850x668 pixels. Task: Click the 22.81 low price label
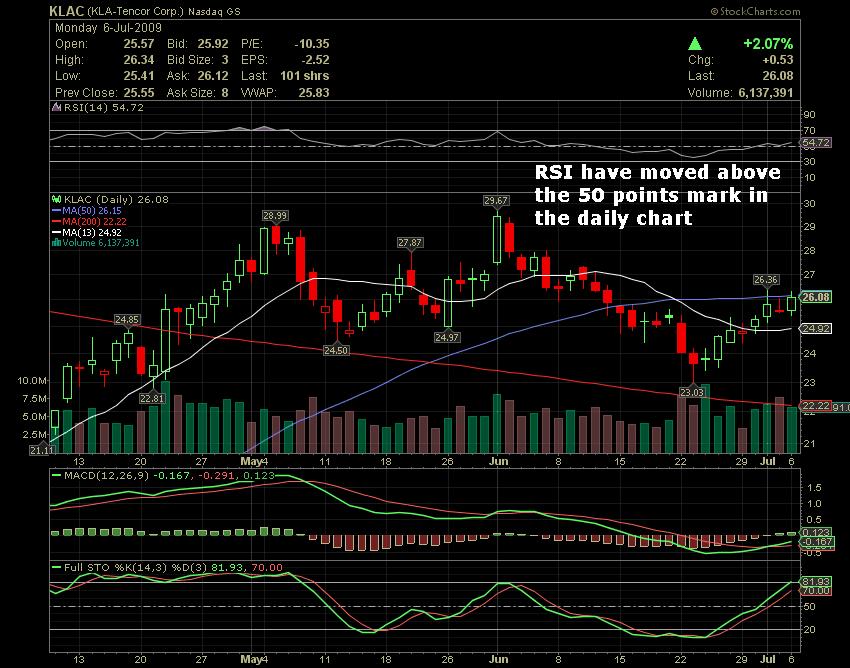point(152,399)
